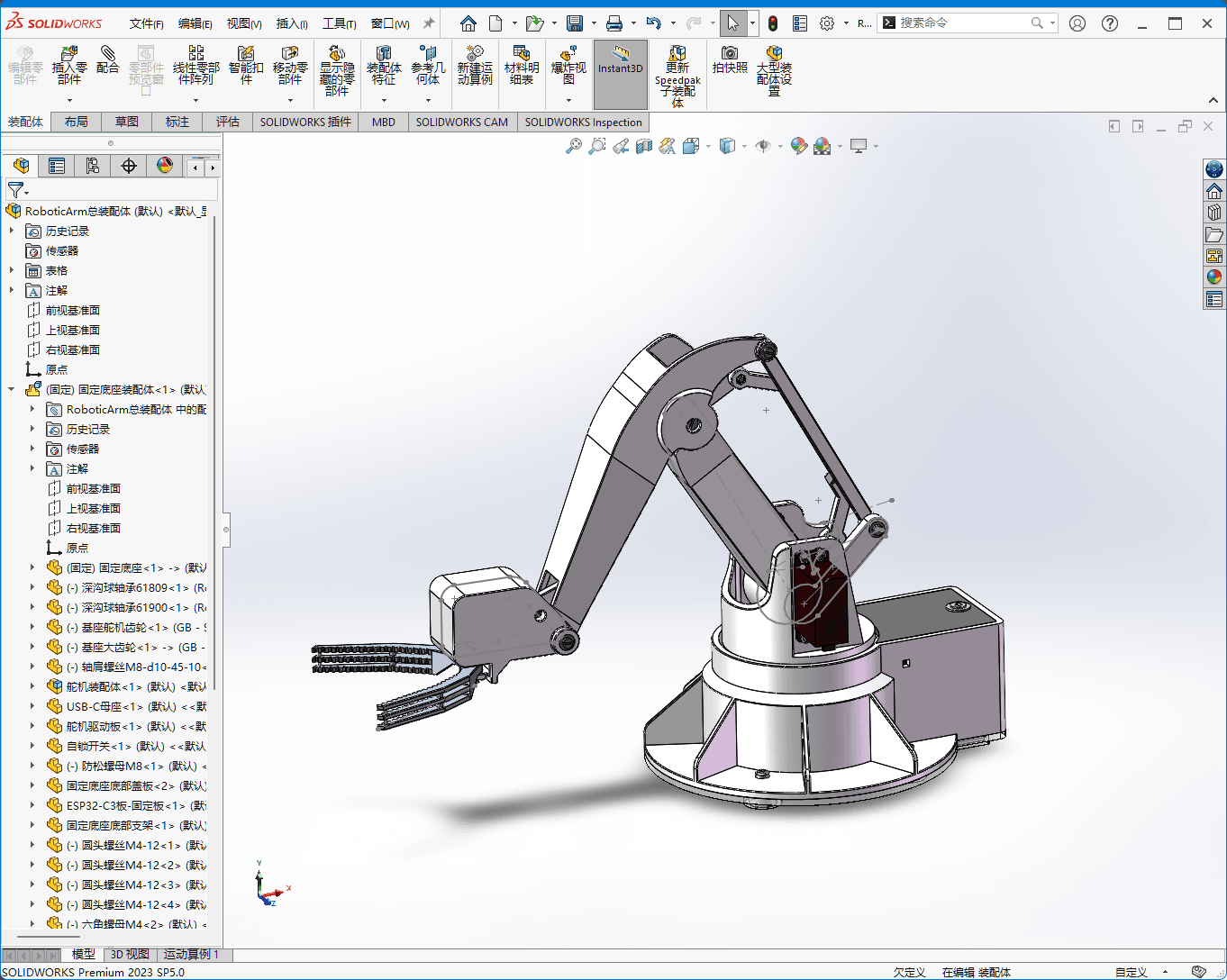Toggle the Instant3D button

click(621, 75)
